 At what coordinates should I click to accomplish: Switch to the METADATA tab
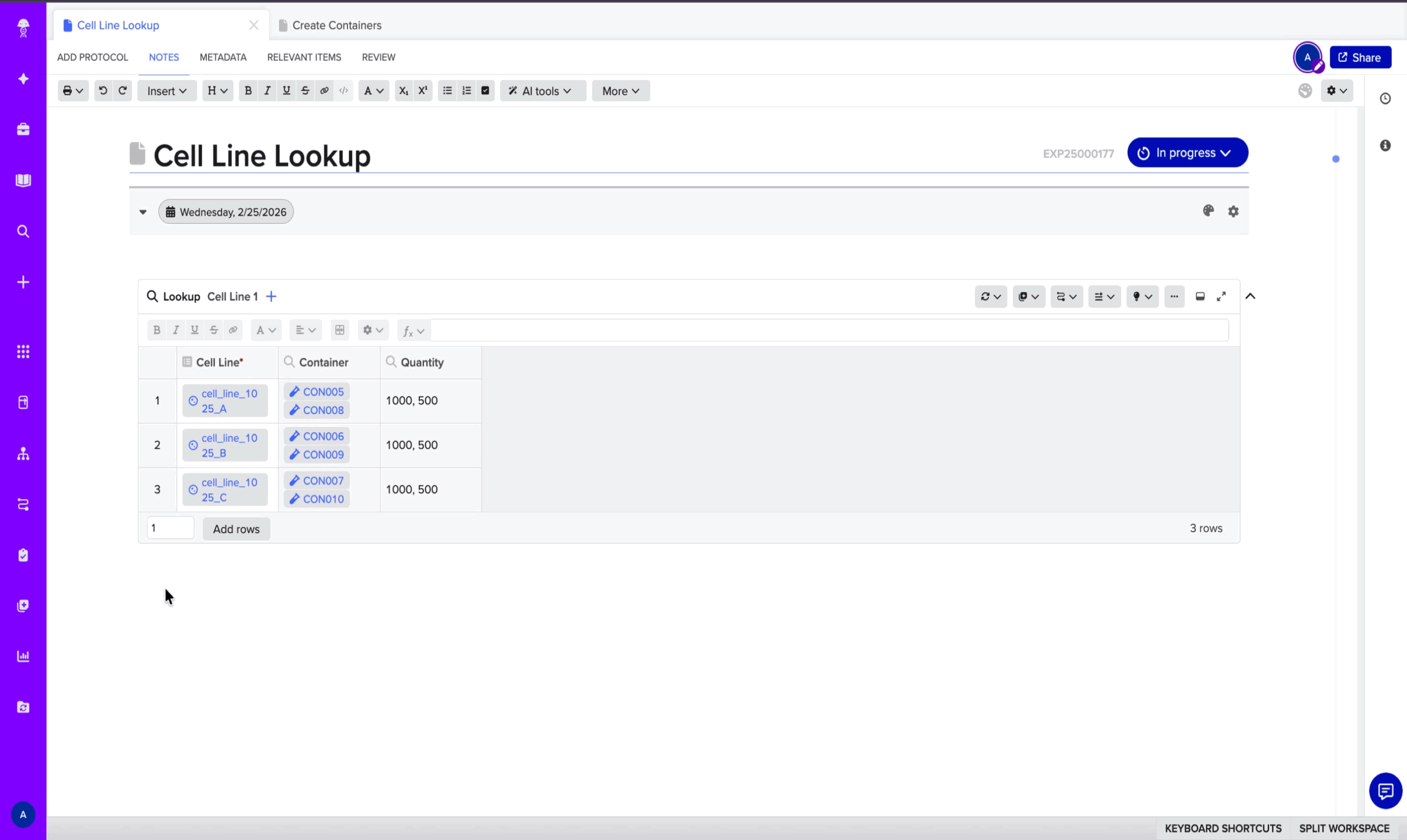click(223, 56)
